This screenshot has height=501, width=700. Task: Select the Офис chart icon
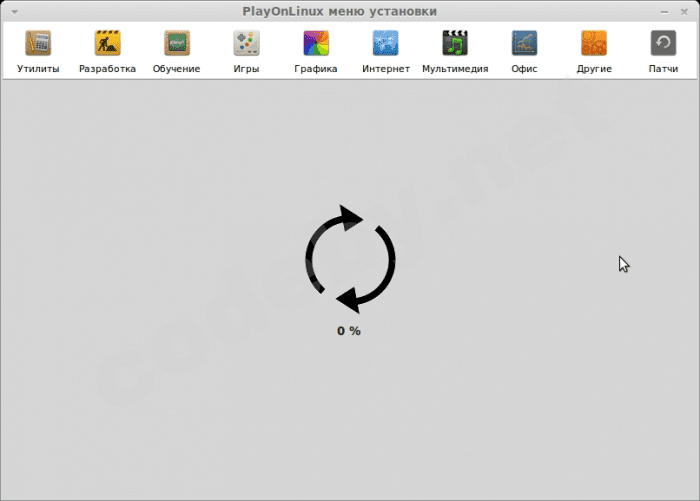click(525, 43)
